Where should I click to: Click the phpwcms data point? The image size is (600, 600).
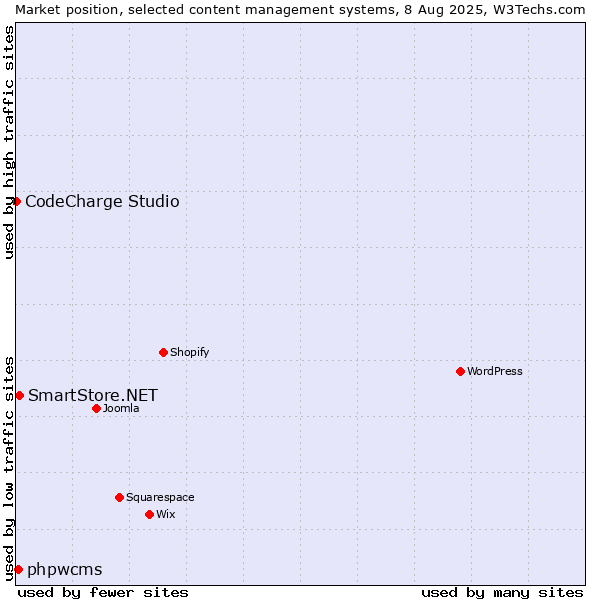pyautogui.click(x=18, y=570)
